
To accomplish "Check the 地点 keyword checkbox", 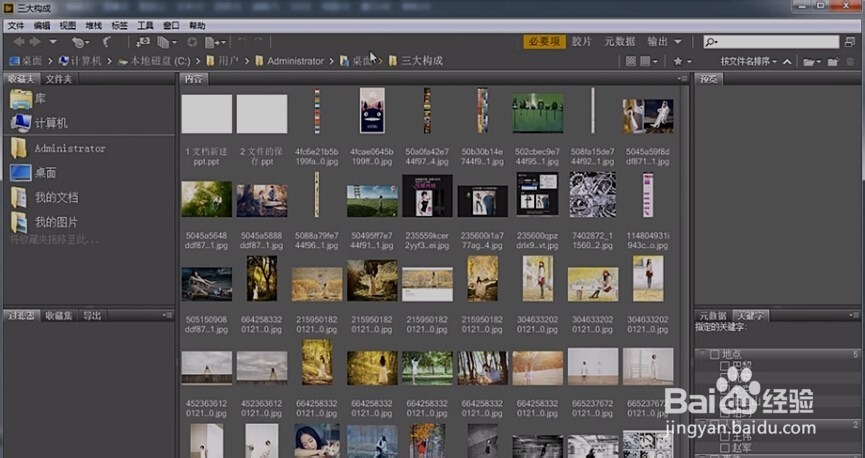I will point(715,354).
